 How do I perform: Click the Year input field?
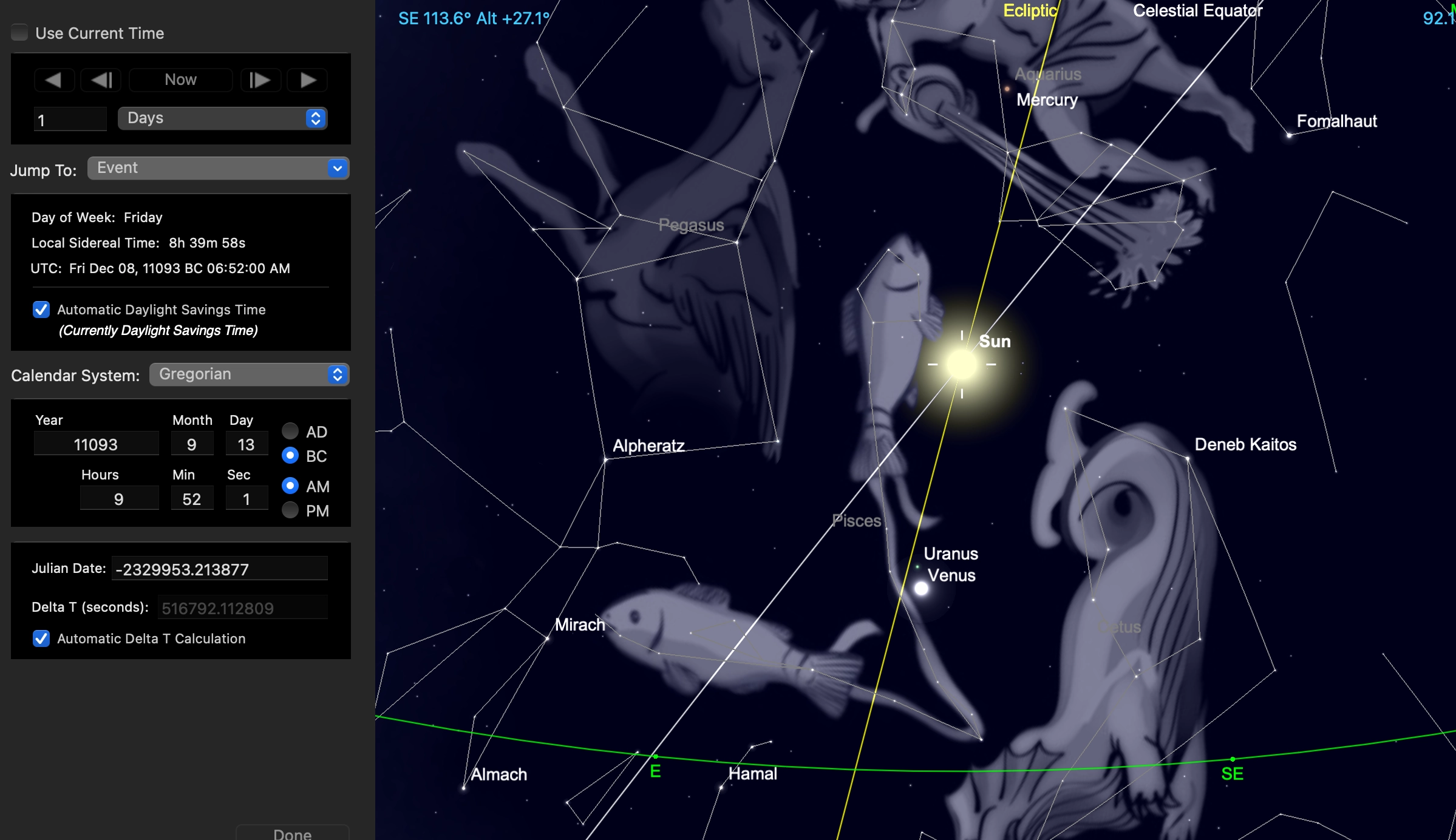(96, 444)
